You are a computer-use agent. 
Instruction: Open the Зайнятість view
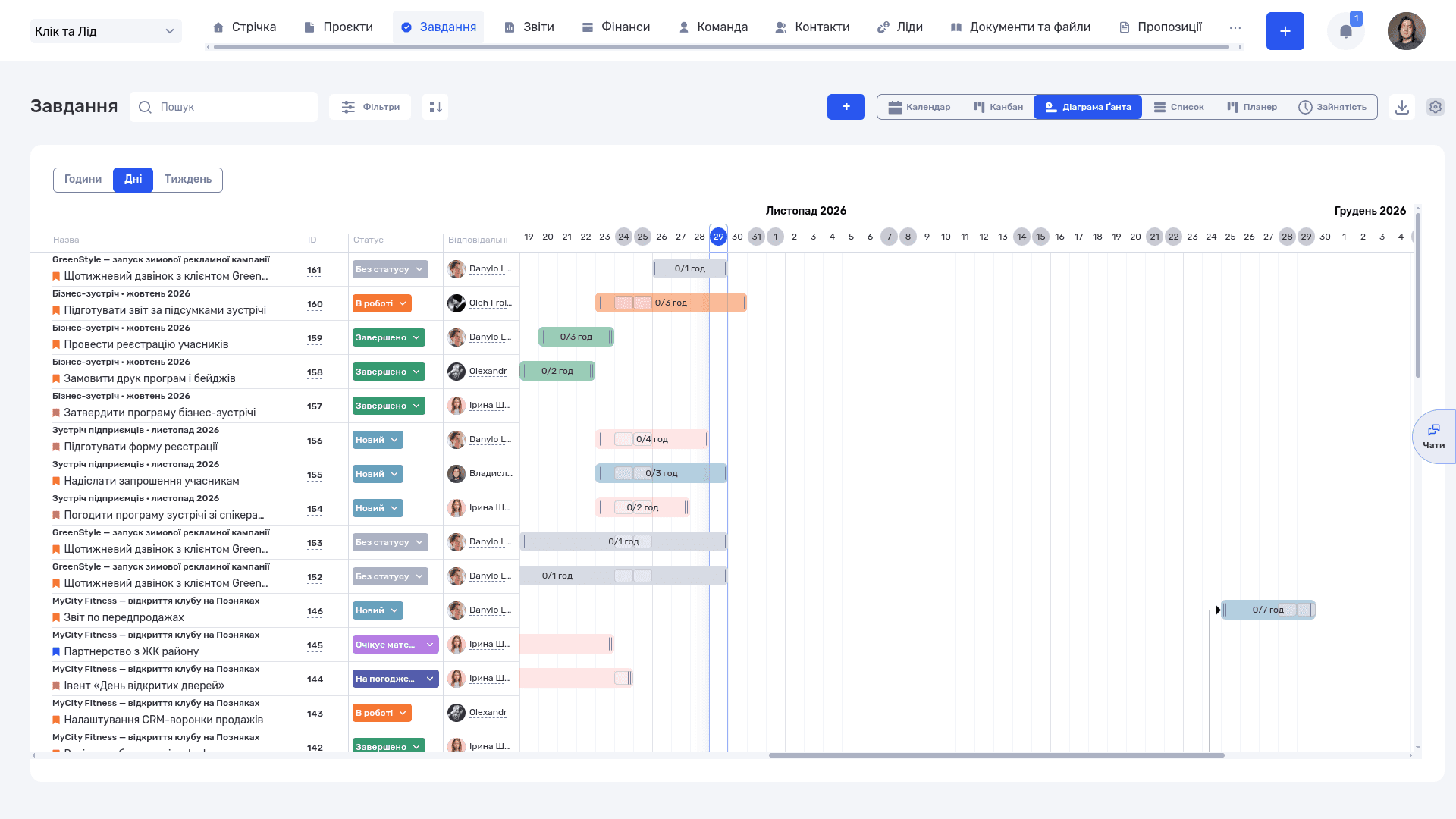[1332, 107]
